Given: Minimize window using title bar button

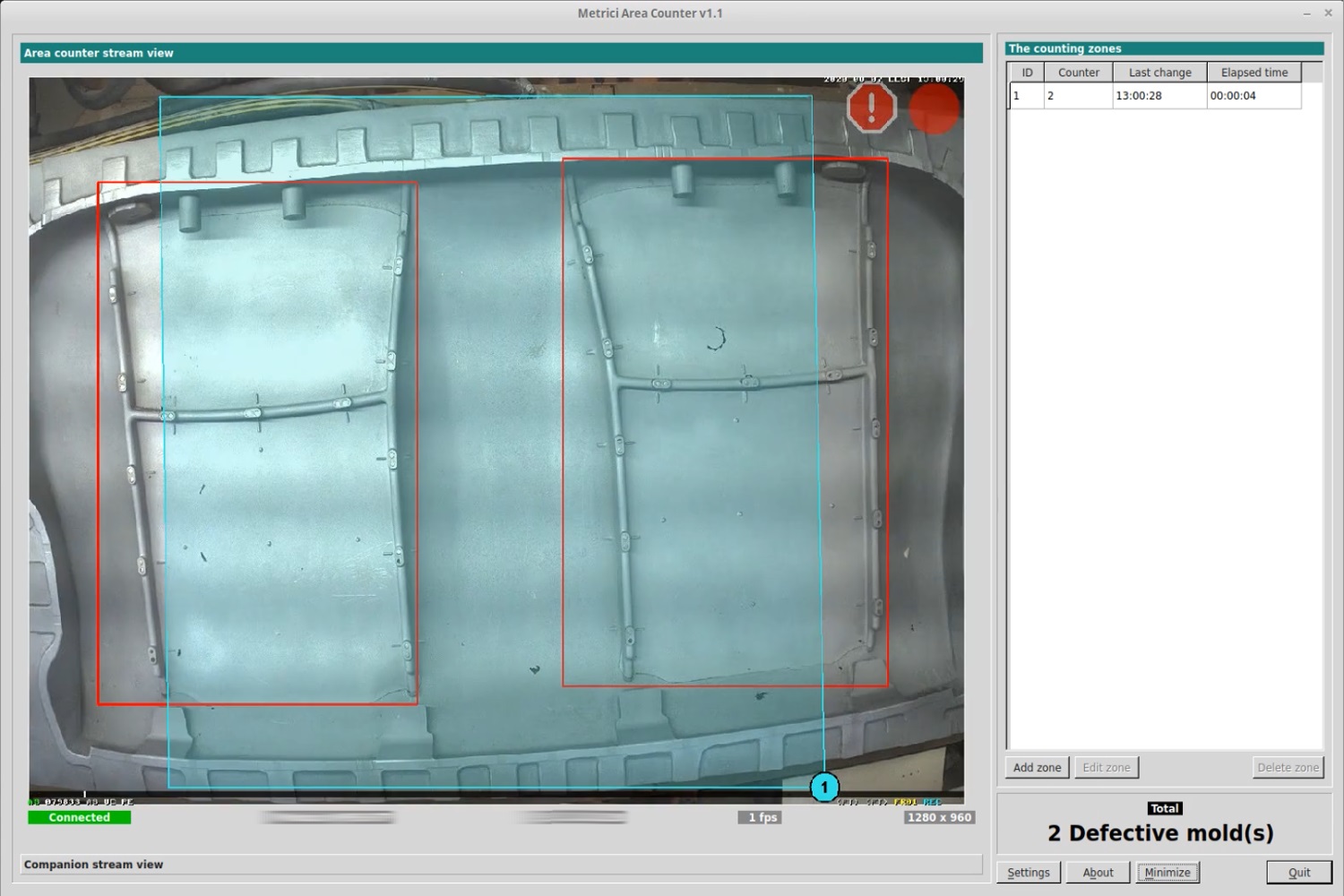Looking at the screenshot, I should pos(1306,13).
